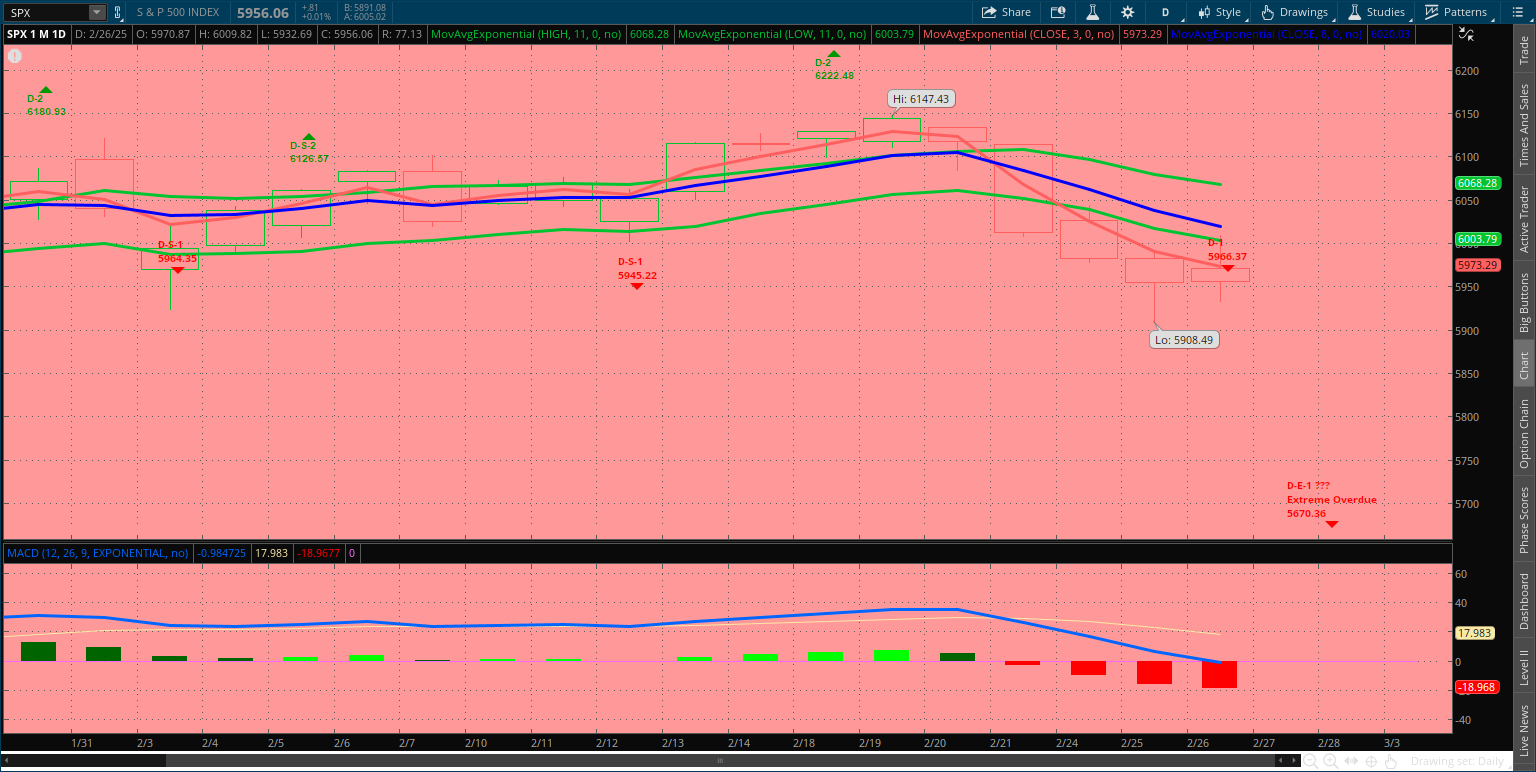Toggle the crossed-arrows icon beside study labels
1536x772 pixels.
point(1466,33)
